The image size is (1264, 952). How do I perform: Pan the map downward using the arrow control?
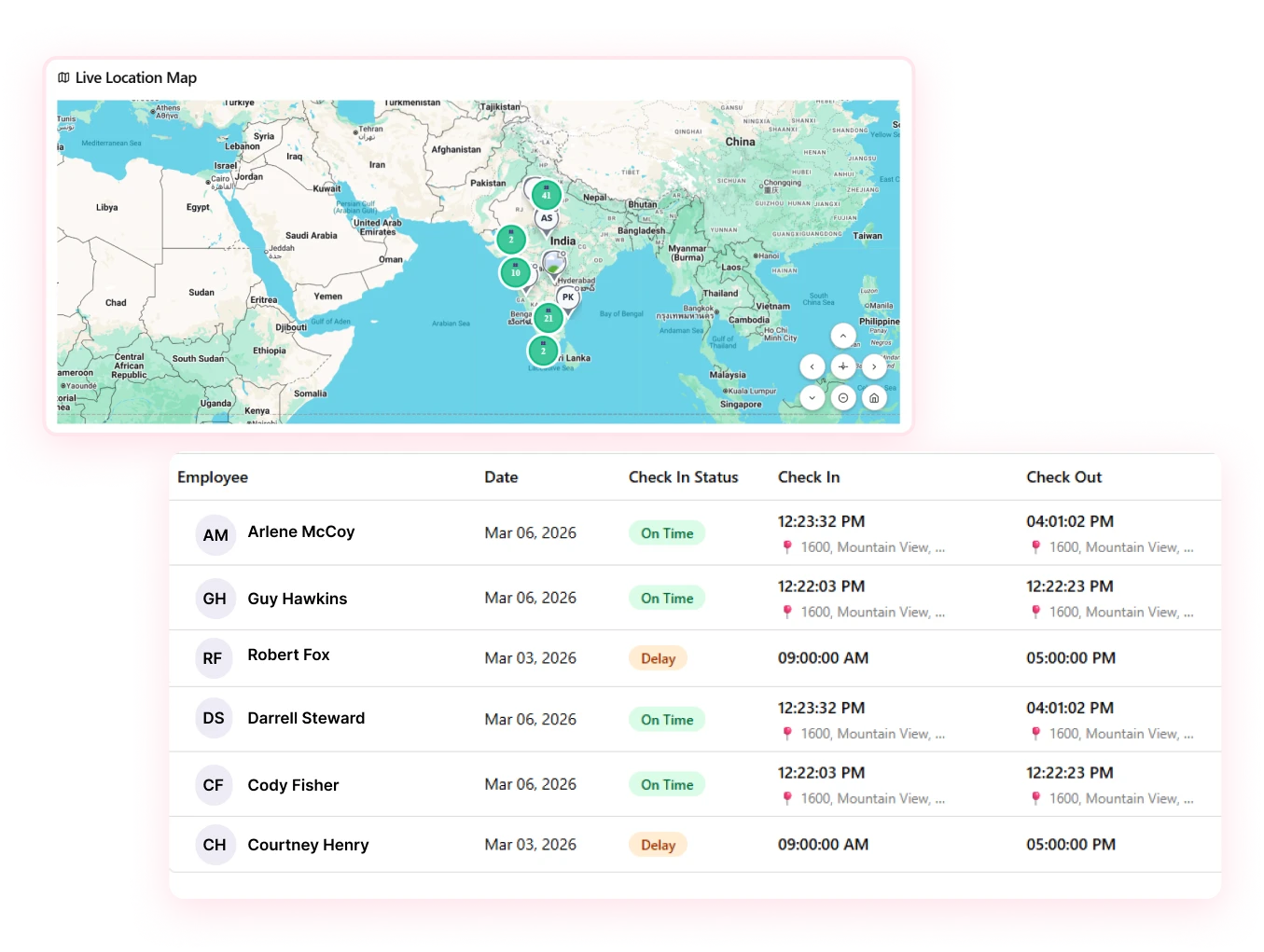812,396
